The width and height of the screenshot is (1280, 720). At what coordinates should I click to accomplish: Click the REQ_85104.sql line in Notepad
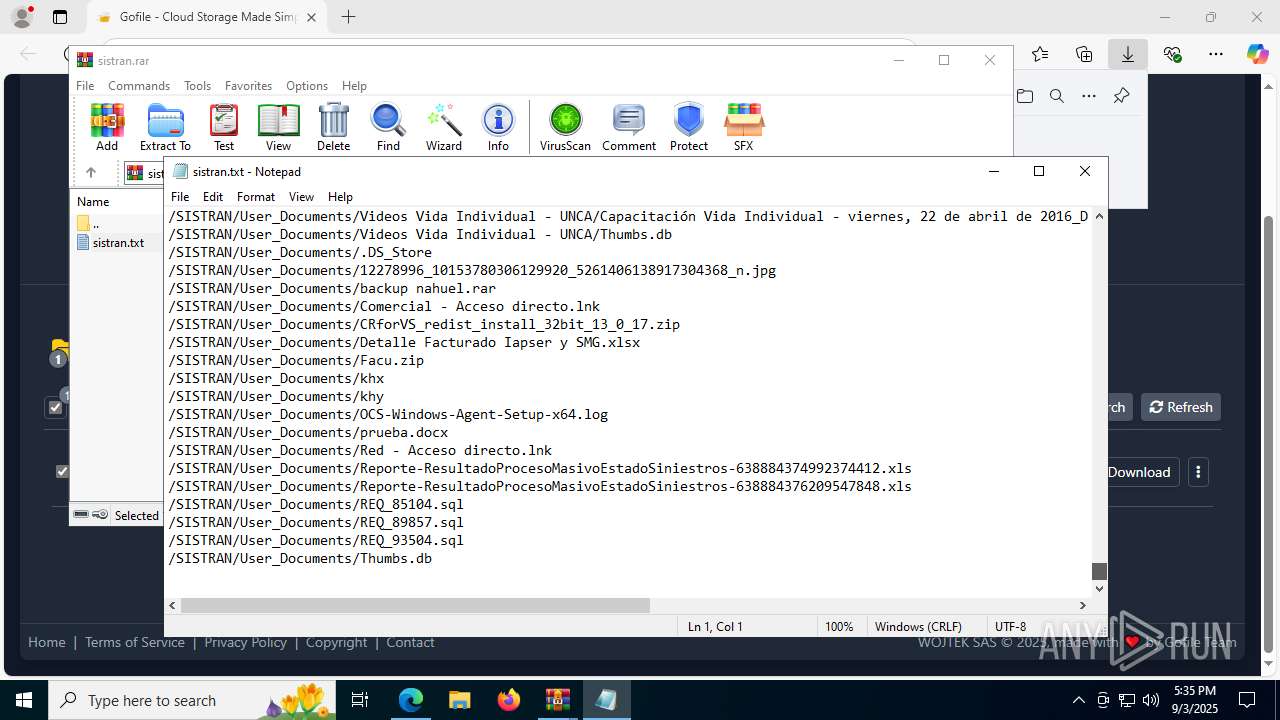click(316, 504)
